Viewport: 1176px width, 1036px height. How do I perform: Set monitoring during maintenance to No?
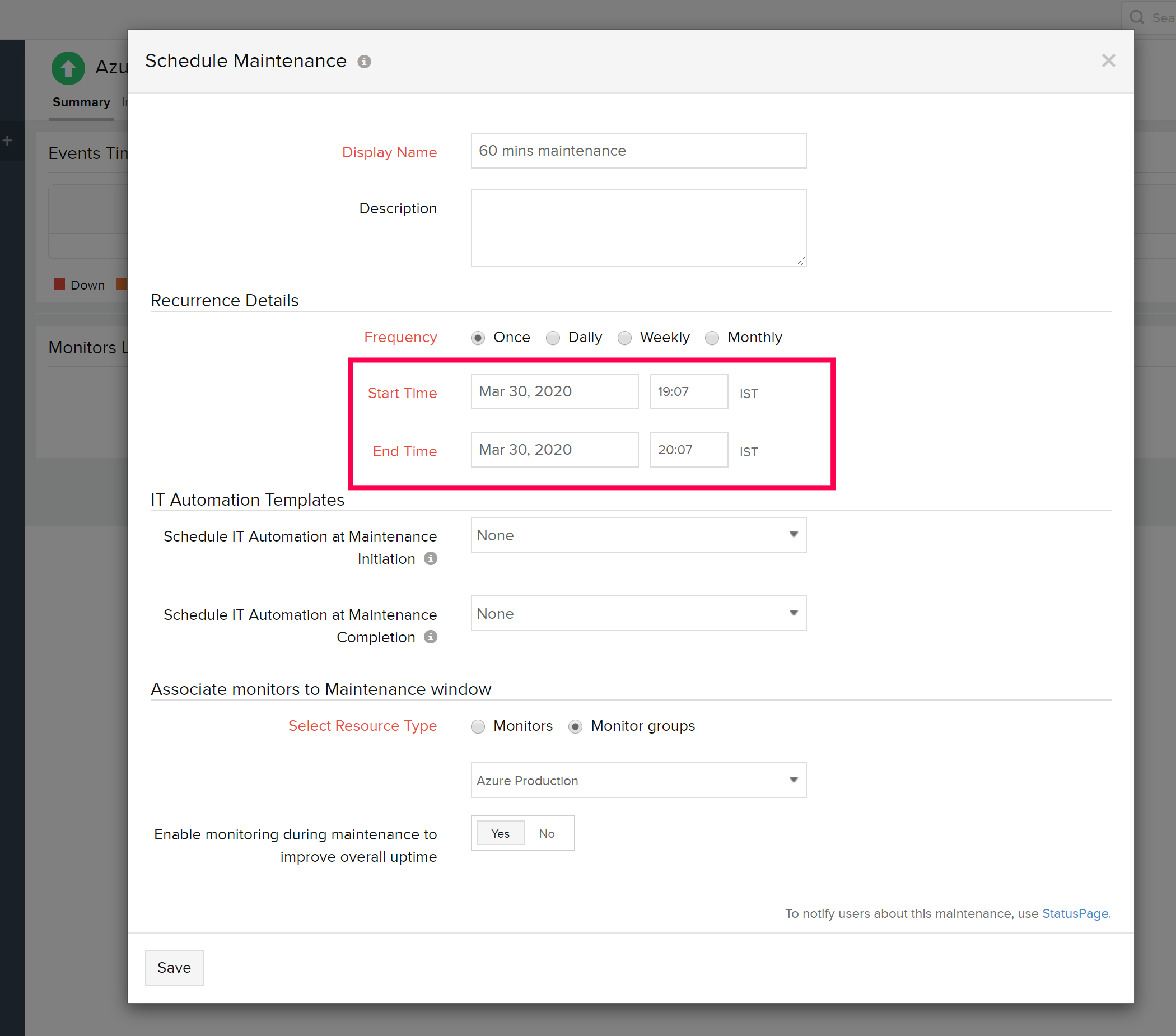(x=546, y=833)
